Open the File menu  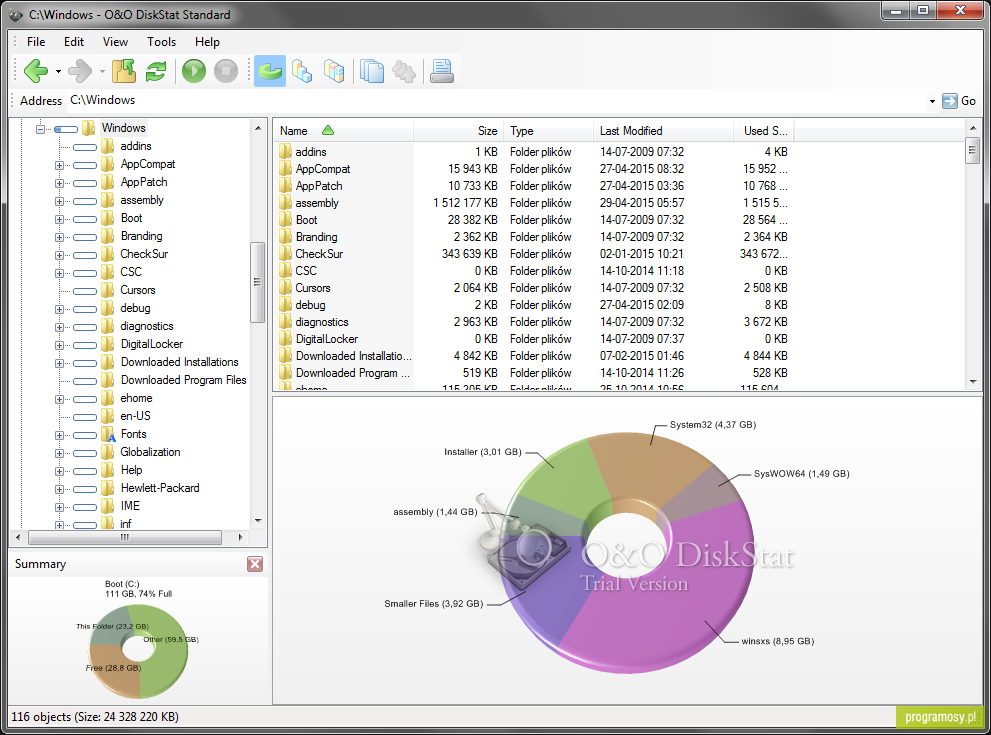36,42
